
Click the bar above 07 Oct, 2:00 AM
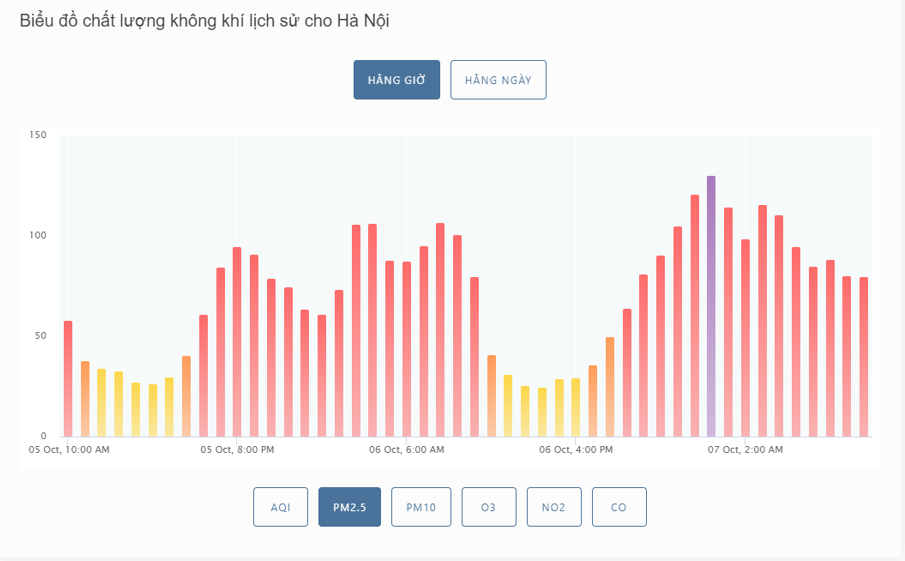tap(745, 338)
